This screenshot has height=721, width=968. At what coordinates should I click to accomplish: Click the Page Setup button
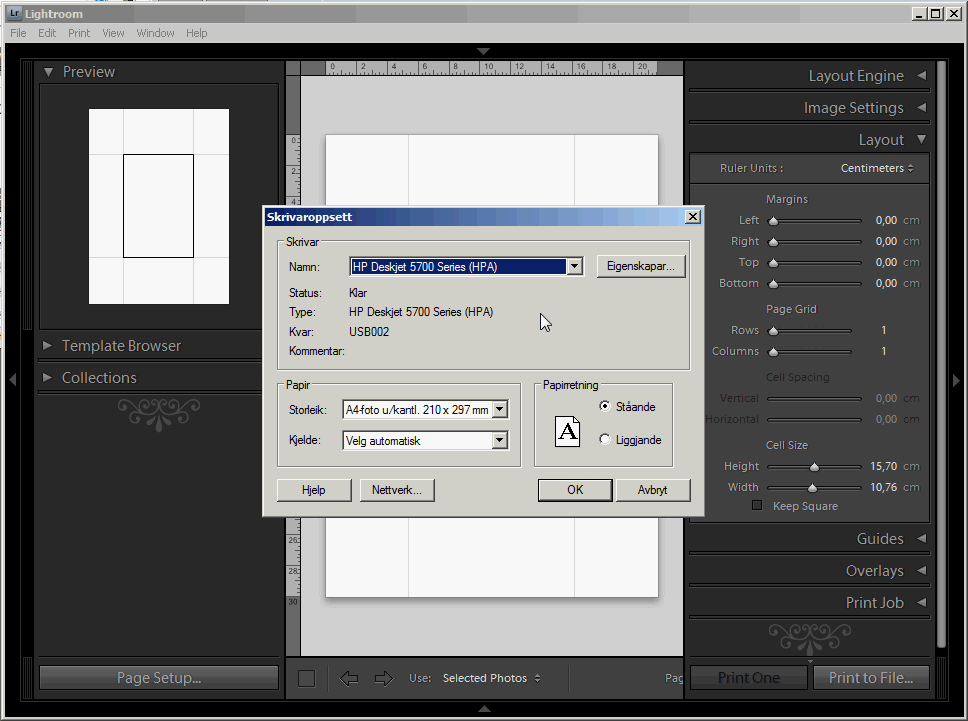(x=159, y=678)
